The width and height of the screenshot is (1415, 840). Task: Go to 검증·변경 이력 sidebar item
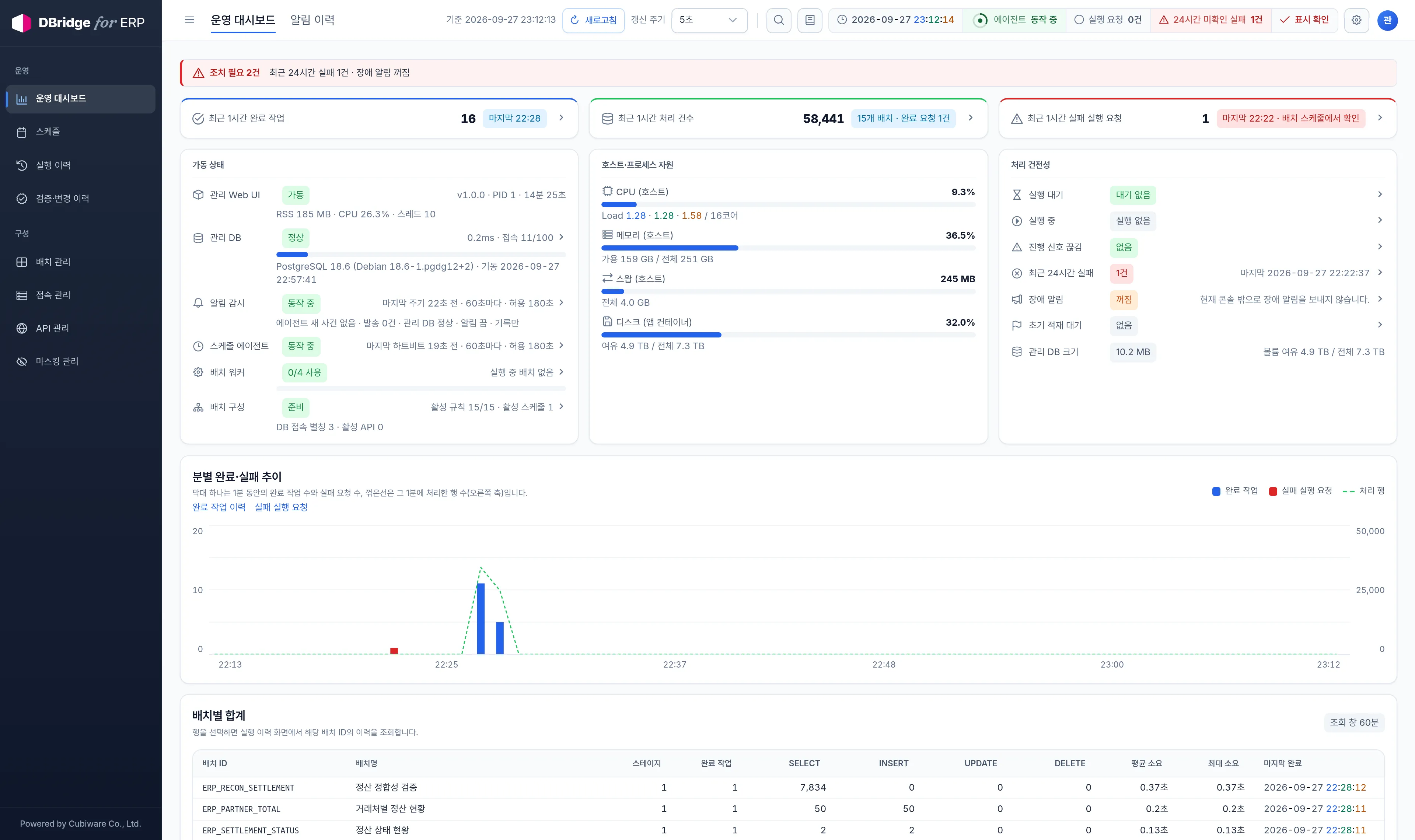80,198
